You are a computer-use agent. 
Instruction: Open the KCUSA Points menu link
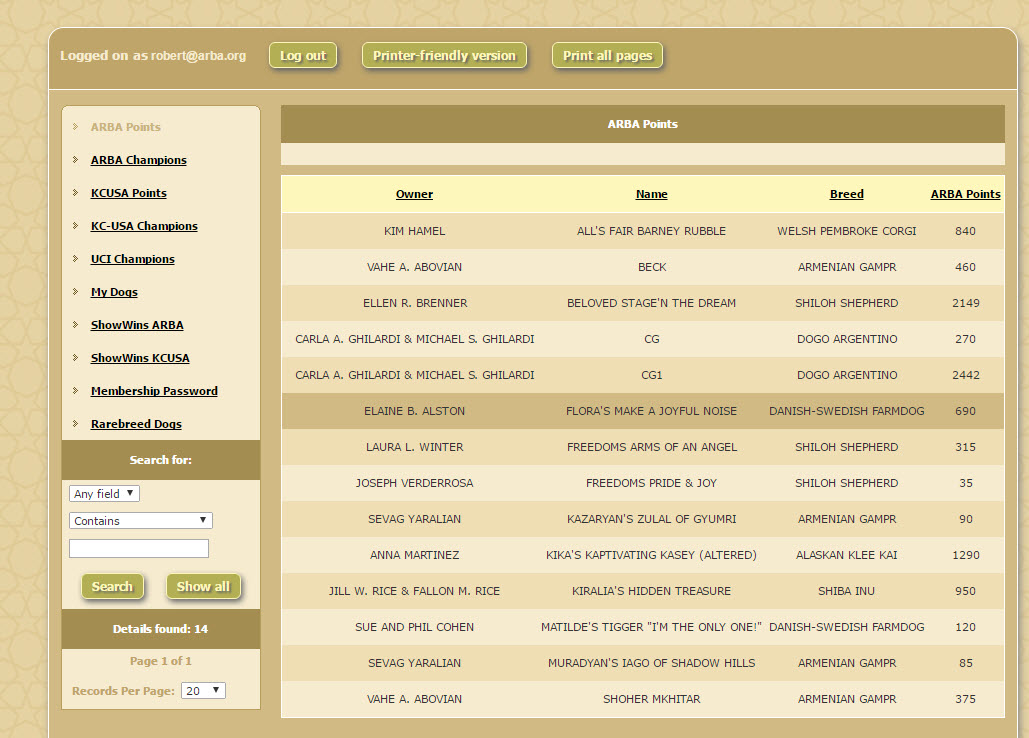pos(128,193)
